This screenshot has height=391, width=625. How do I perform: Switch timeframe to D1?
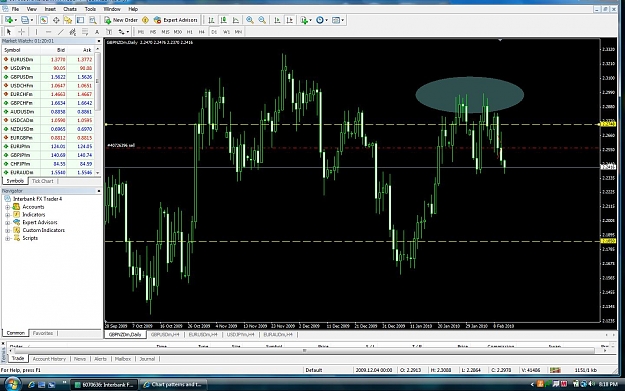point(214,32)
